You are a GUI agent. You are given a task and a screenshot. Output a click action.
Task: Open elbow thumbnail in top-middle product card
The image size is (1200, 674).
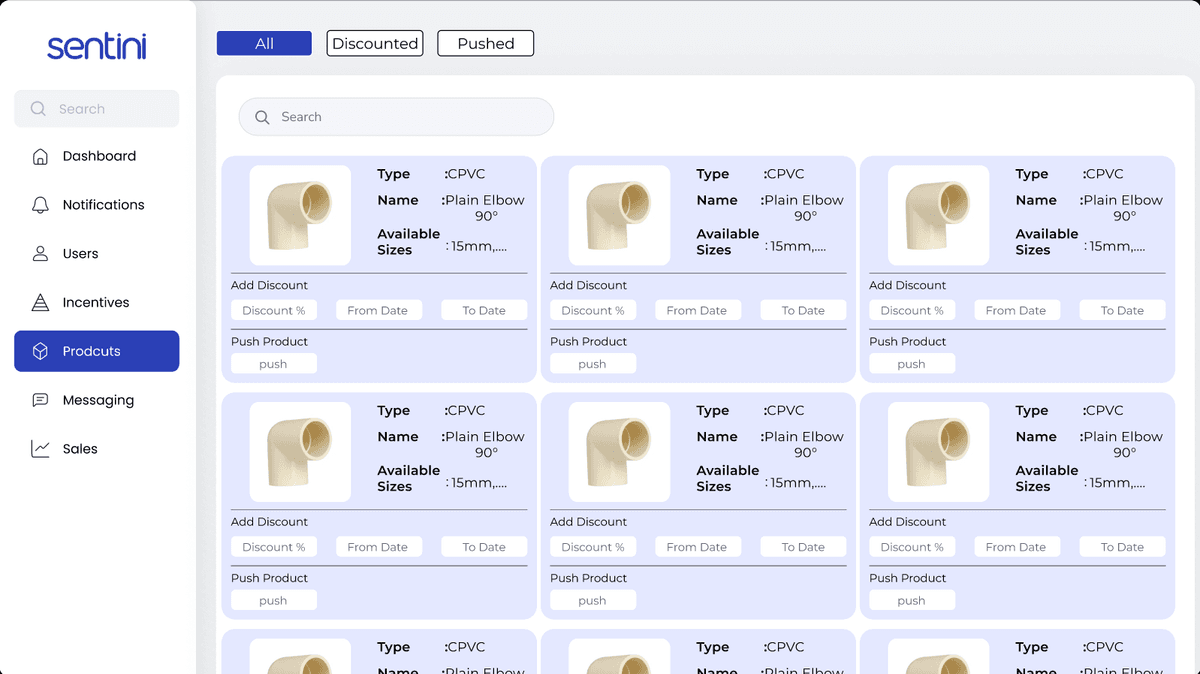619,215
